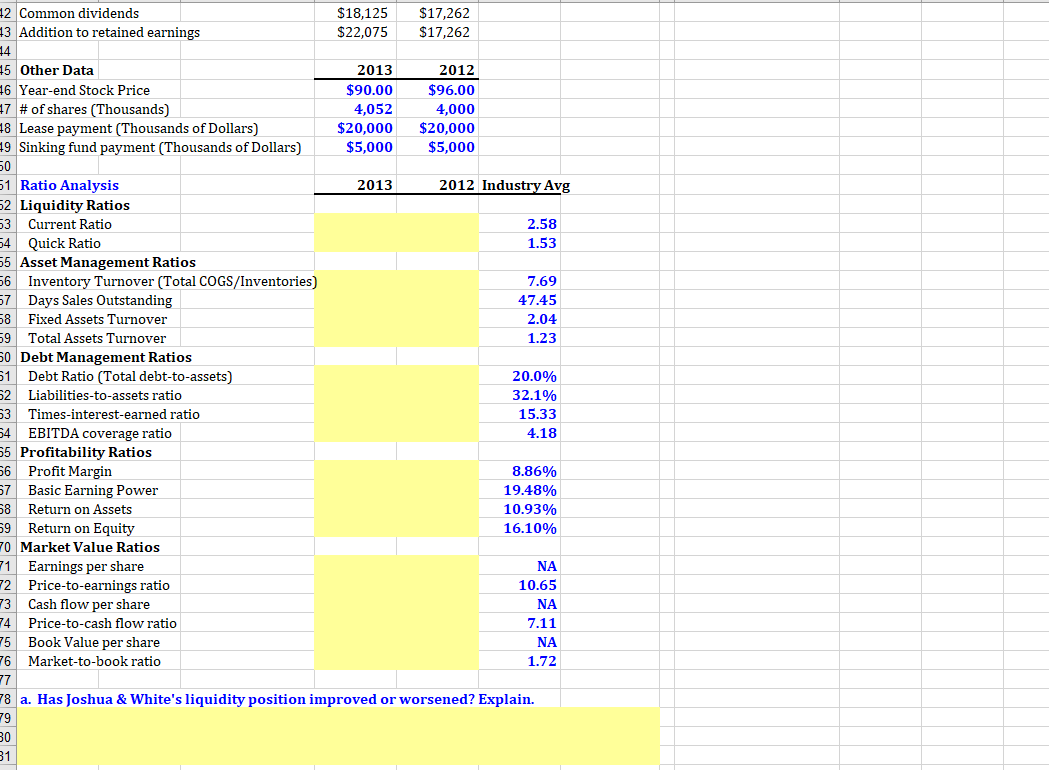
Task: Select the 'Other Data' header cell
Action: (x=57, y=70)
